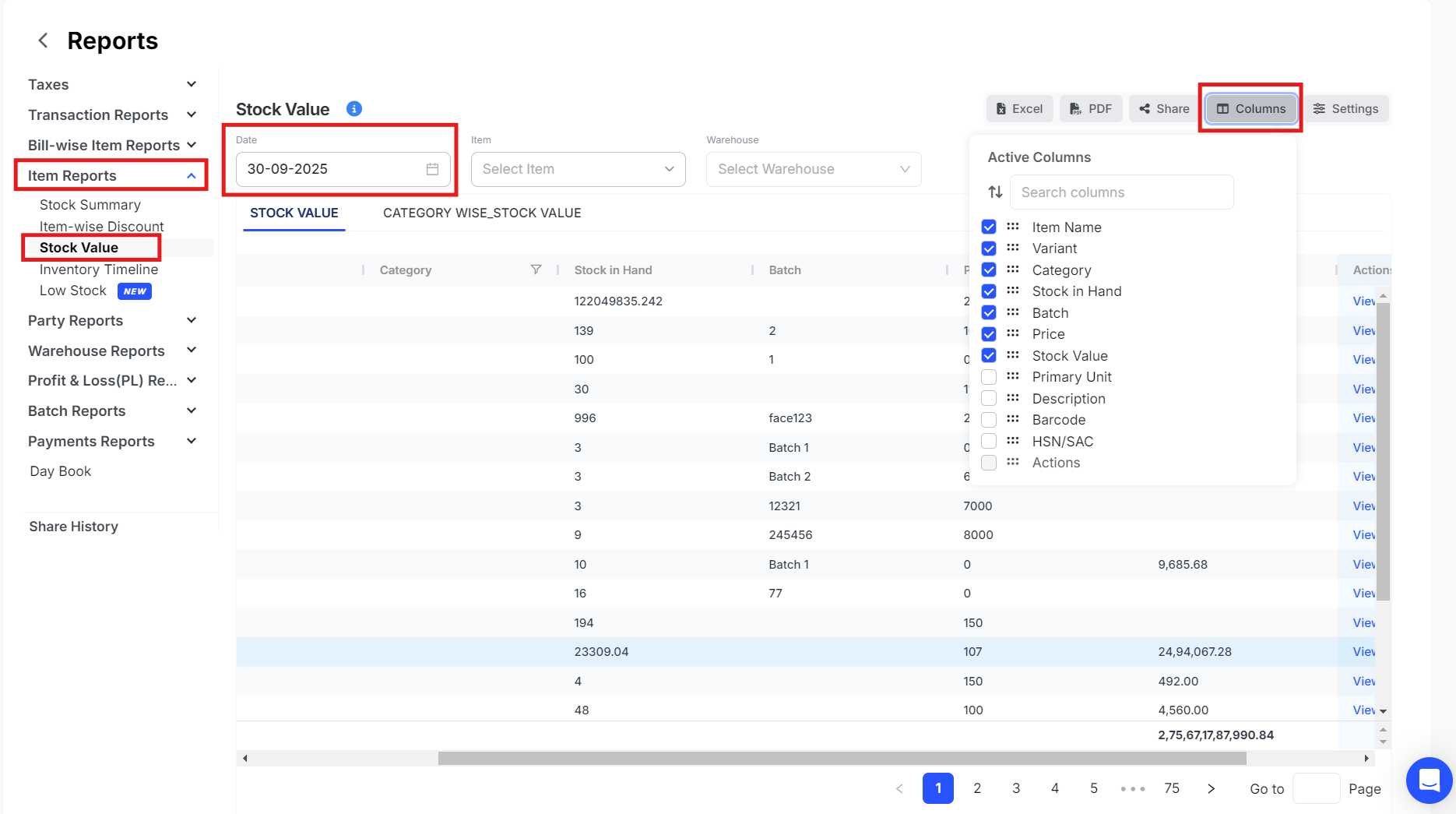This screenshot has height=814, width=1456.
Task: Go to the next page arrow
Action: click(1211, 788)
